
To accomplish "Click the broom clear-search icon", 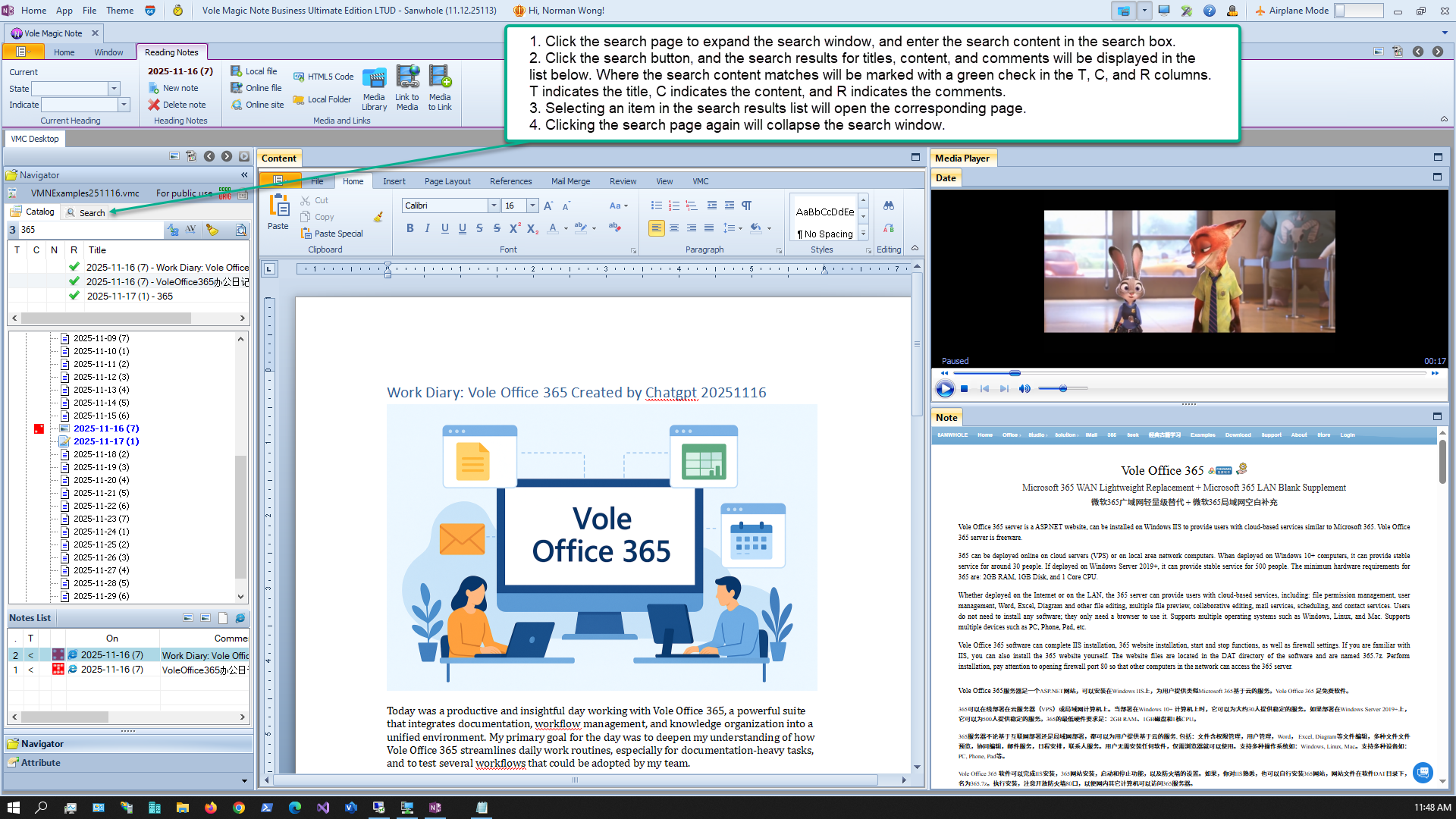I will coord(212,230).
